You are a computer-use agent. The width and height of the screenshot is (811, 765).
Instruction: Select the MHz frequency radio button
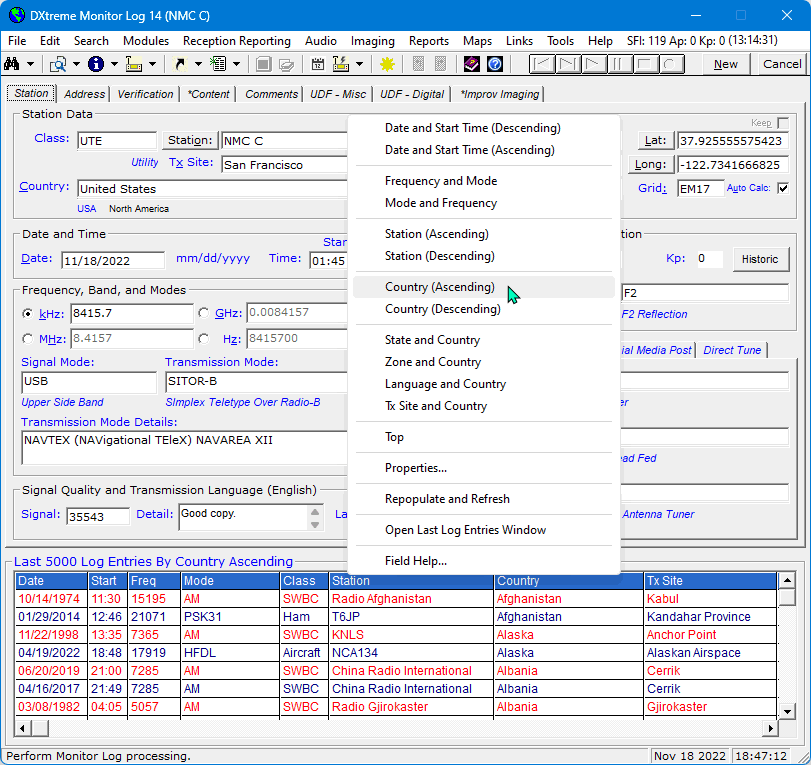pyautogui.click(x=27, y=338)
